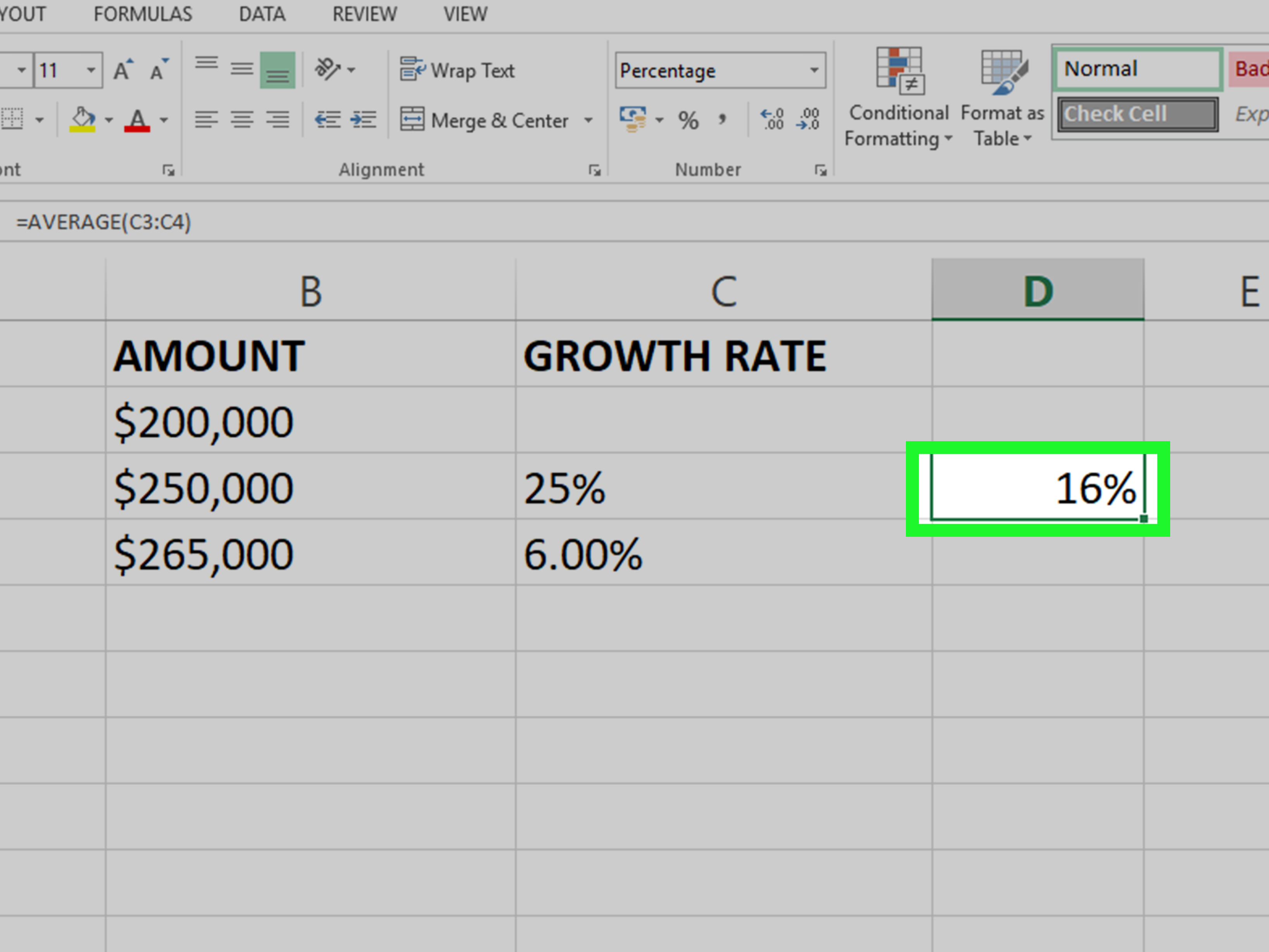Select the 6.00% growth rate cell

[723, 552]
